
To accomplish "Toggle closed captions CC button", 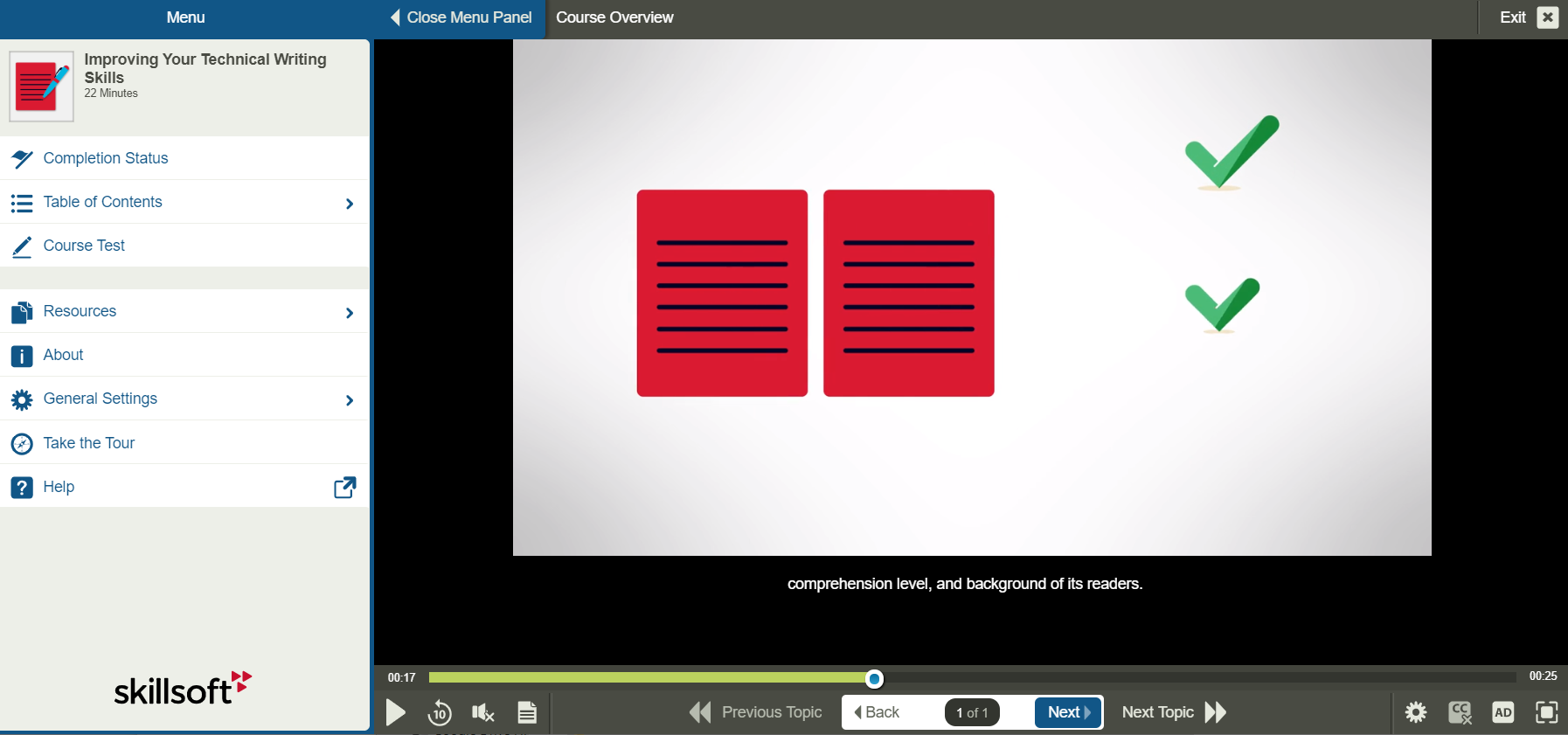I will pyautogui.click(x=1460, y=712).
